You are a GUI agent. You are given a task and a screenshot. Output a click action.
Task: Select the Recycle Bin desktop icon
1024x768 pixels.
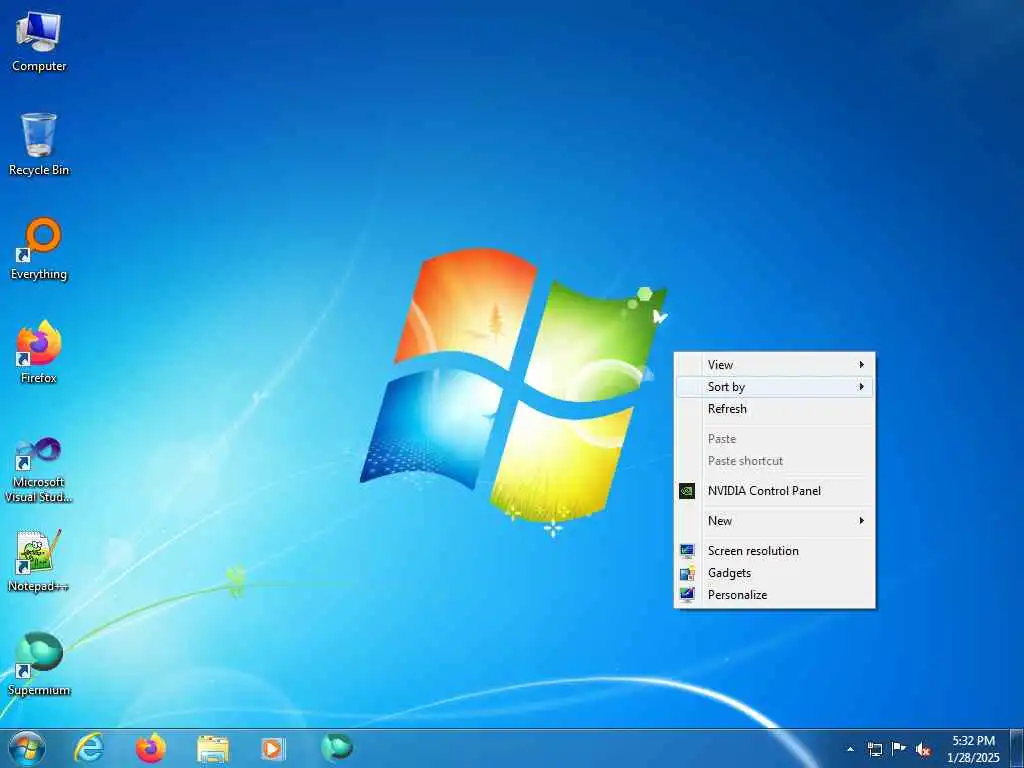39,144
